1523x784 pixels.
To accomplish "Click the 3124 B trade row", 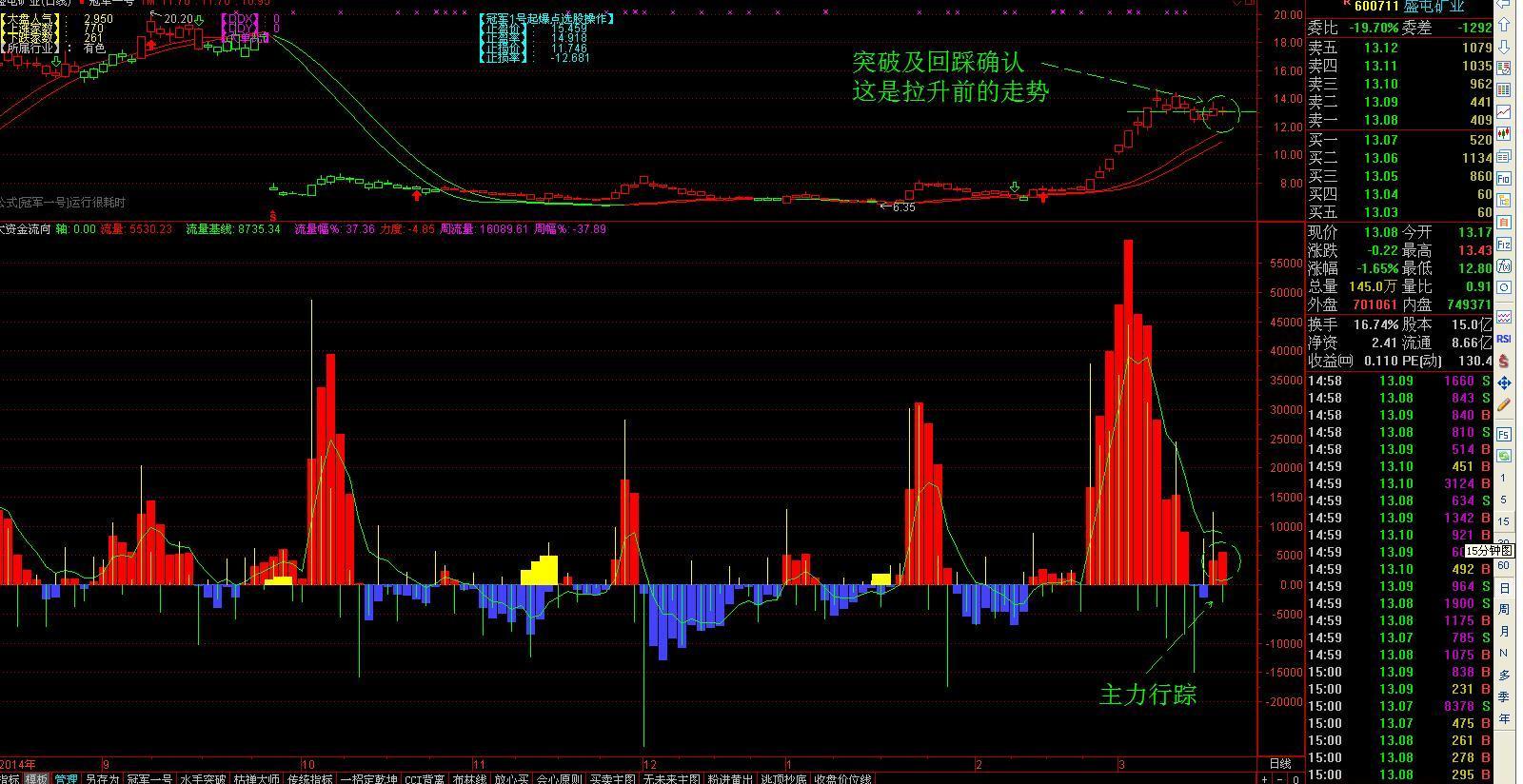I will [x=1399, y=483].
